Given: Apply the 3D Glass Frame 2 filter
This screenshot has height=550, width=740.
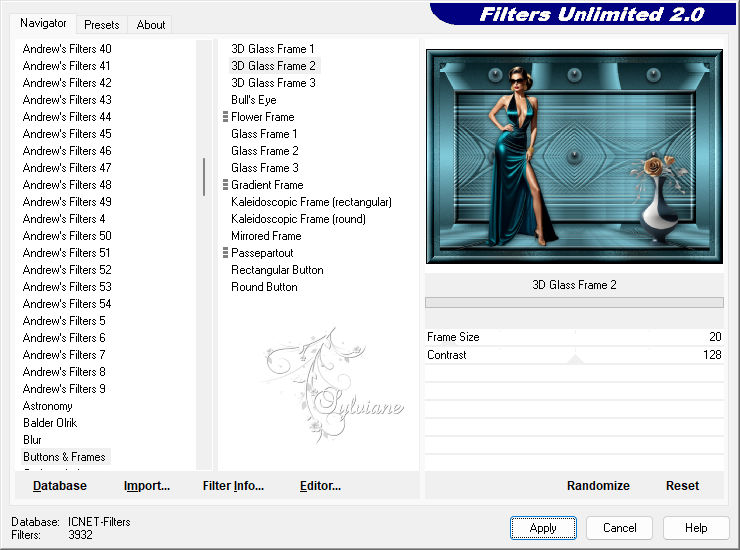Looking at the screenshot, I should 543,527.
